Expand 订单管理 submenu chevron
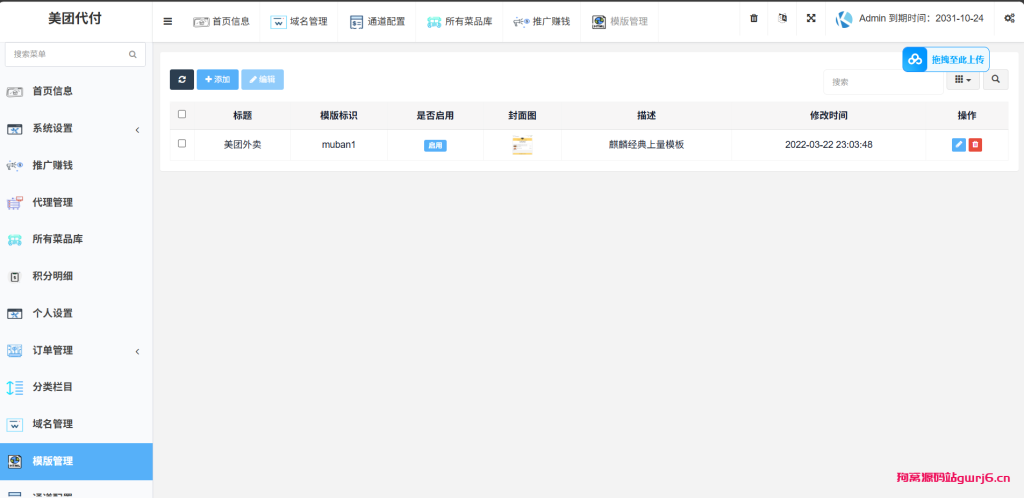The height and width of the screenshot is (498, 1024). coord(138,352)
